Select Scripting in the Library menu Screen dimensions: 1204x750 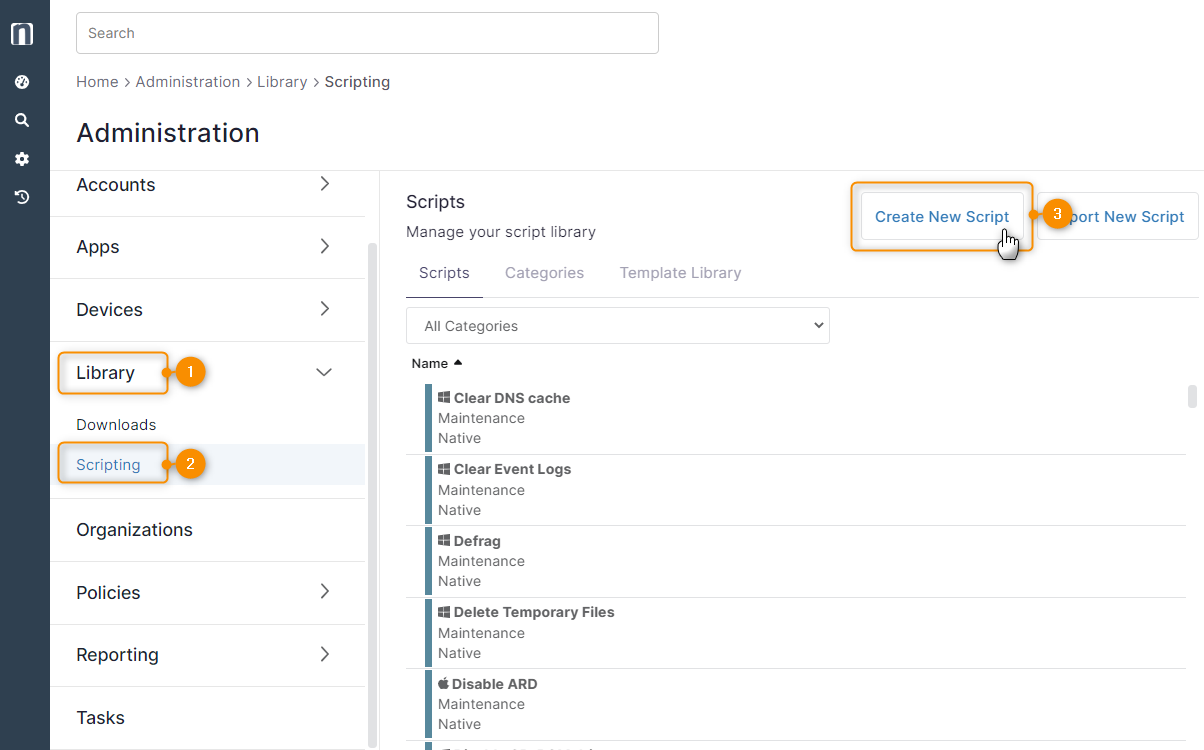[108, 465]
